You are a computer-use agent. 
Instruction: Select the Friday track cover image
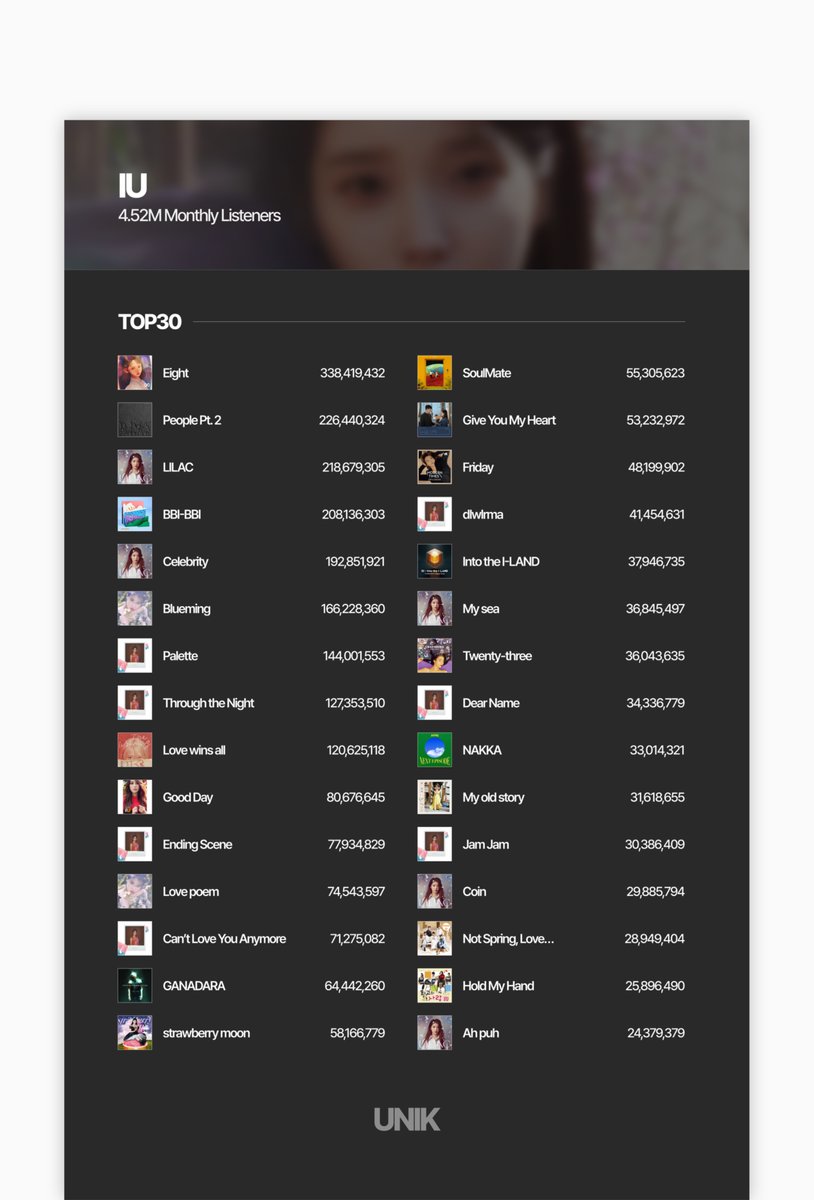coord(435,467)
